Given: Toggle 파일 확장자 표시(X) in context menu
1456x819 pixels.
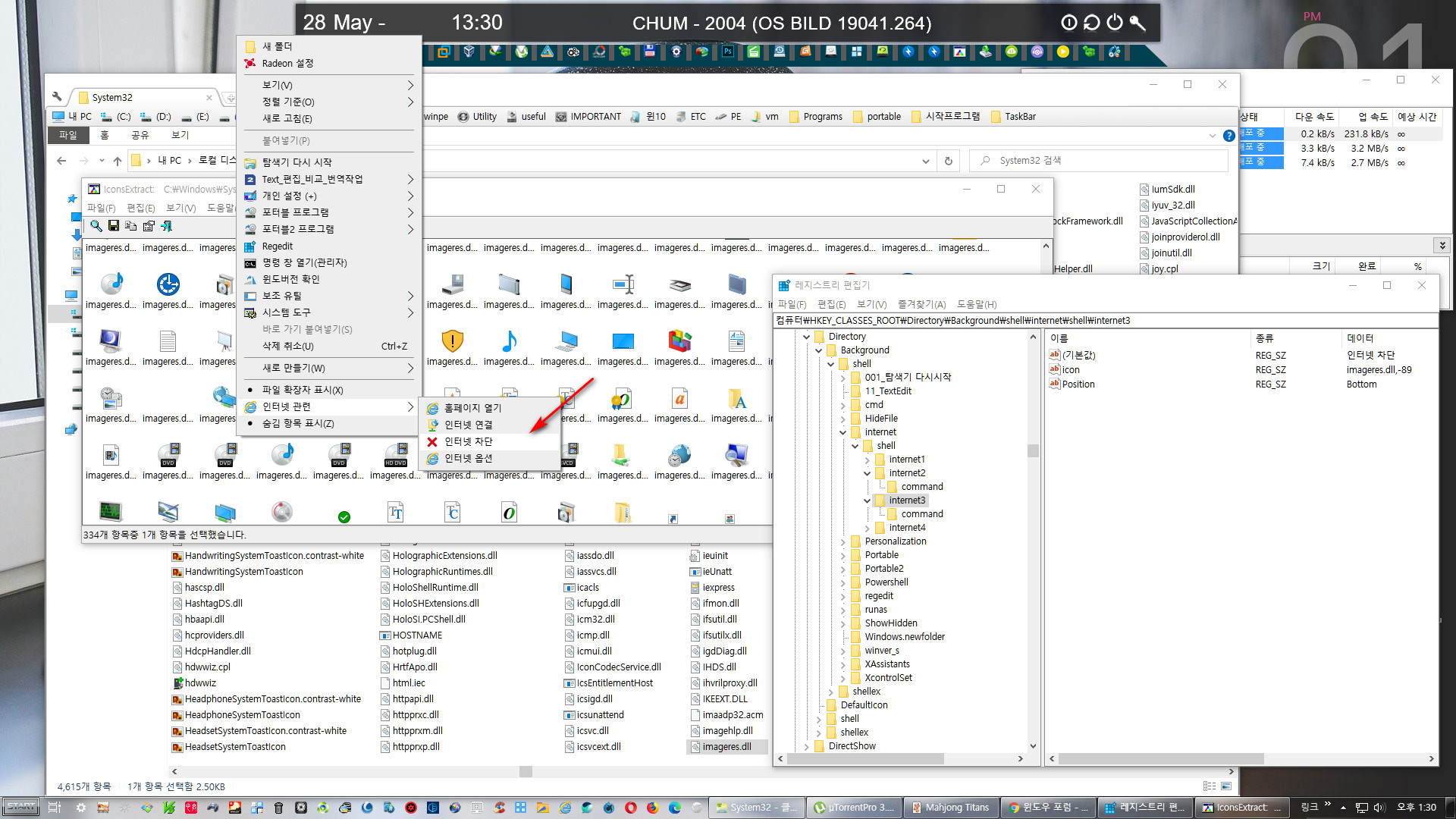Looking at the screenshot, I should pyautogui.click(x=303, y=390).
